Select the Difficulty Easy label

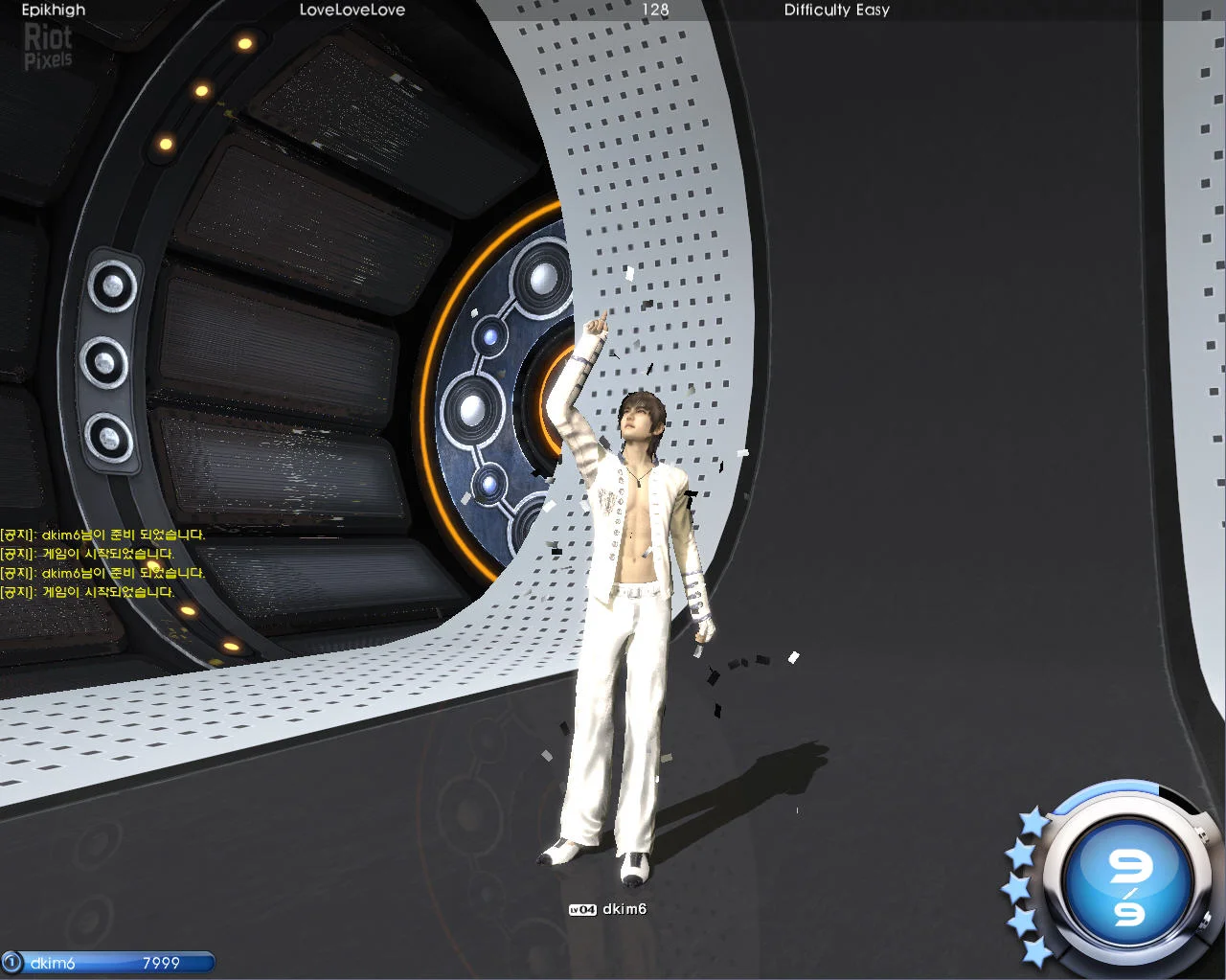click(x=837, y=11)
